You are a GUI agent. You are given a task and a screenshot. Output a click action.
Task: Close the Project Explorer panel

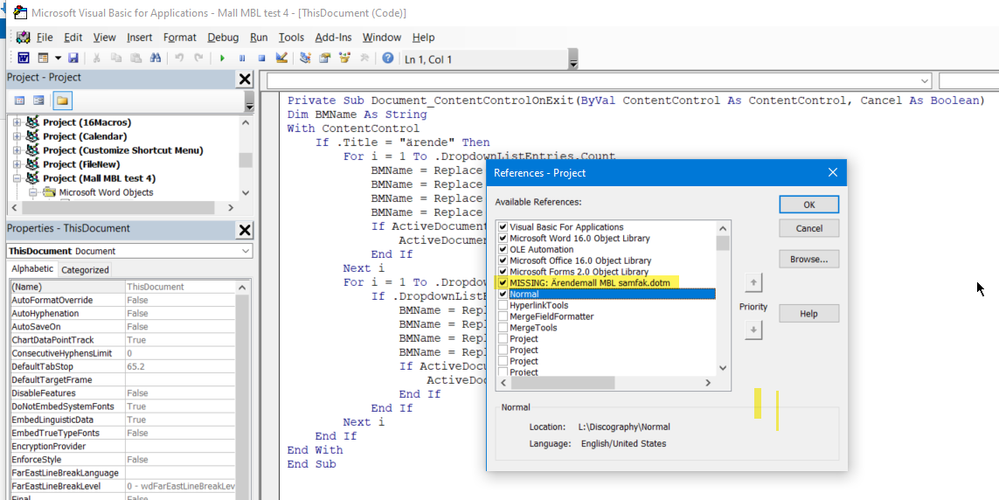tap(245, 79)
